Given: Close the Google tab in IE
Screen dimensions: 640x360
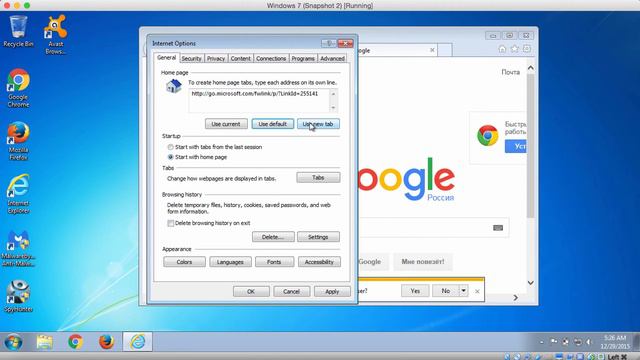Looking at the screenshot, I should click(432, 50).
